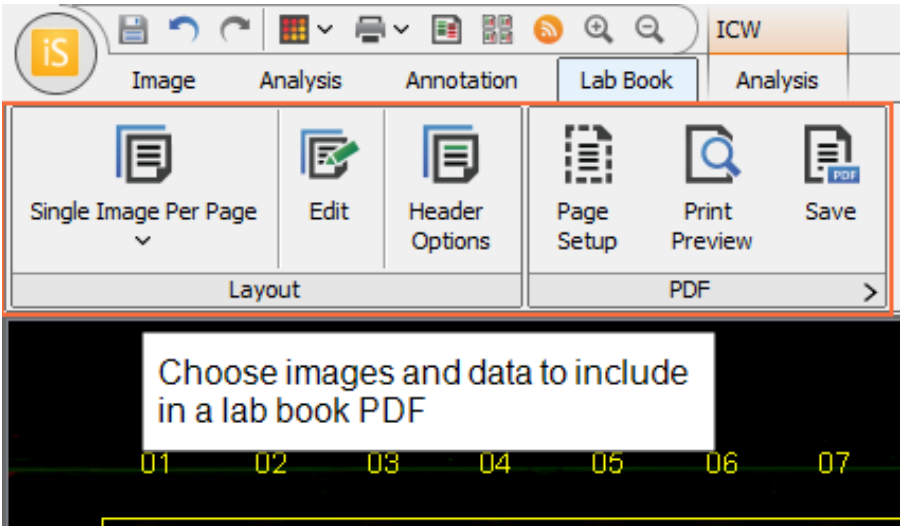Expand the printer dropdown arrow

click(x=401, y=29)
